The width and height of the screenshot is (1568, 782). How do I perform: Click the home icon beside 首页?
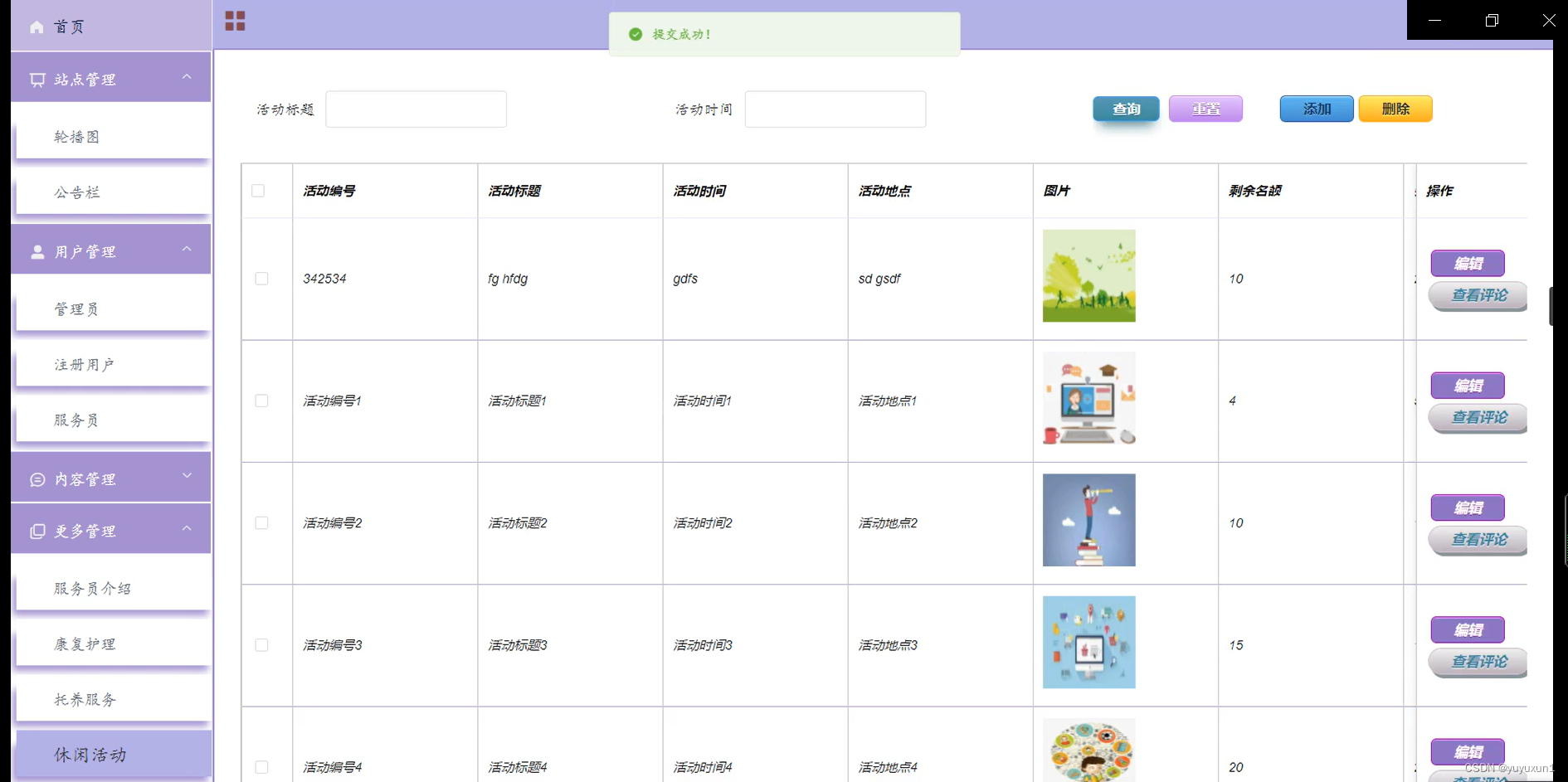(x=37, y=27)
